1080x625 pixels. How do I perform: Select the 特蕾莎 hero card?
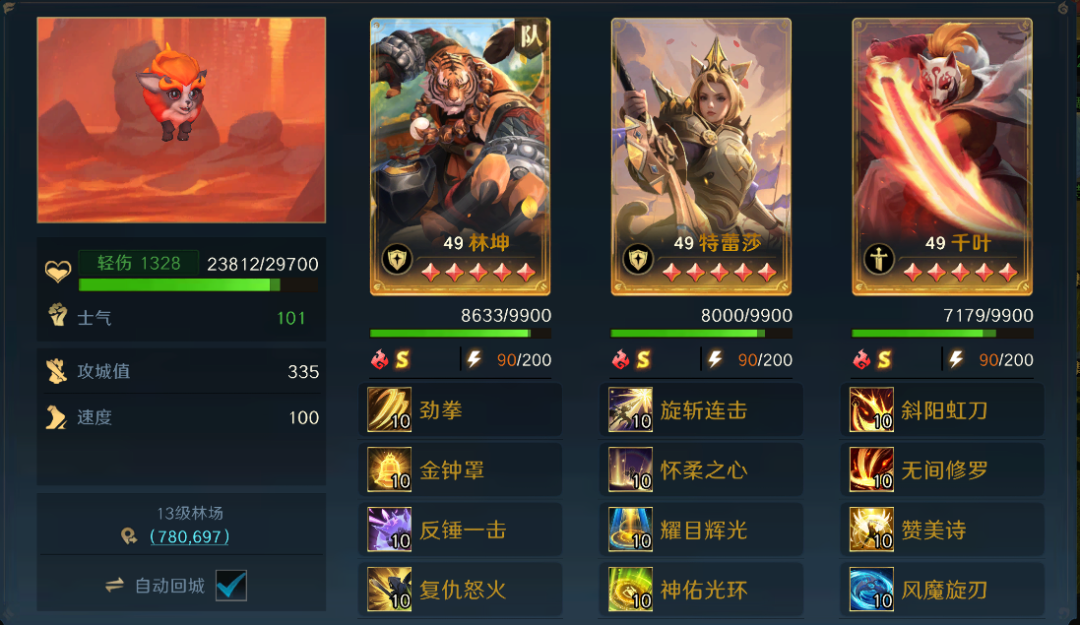(701, 157)
